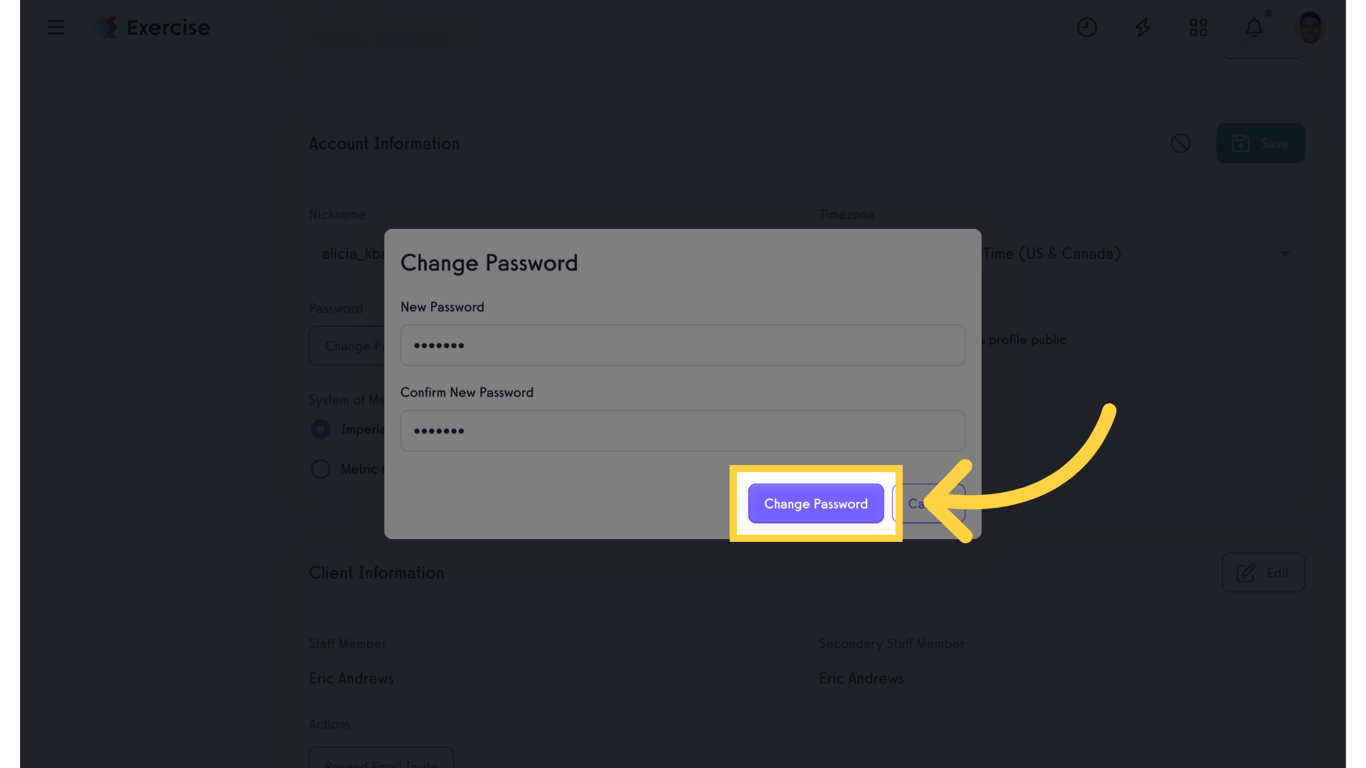Open the history clock icon in top bar
Screen dimensions: 1366x768
(x=1087, y=27)
